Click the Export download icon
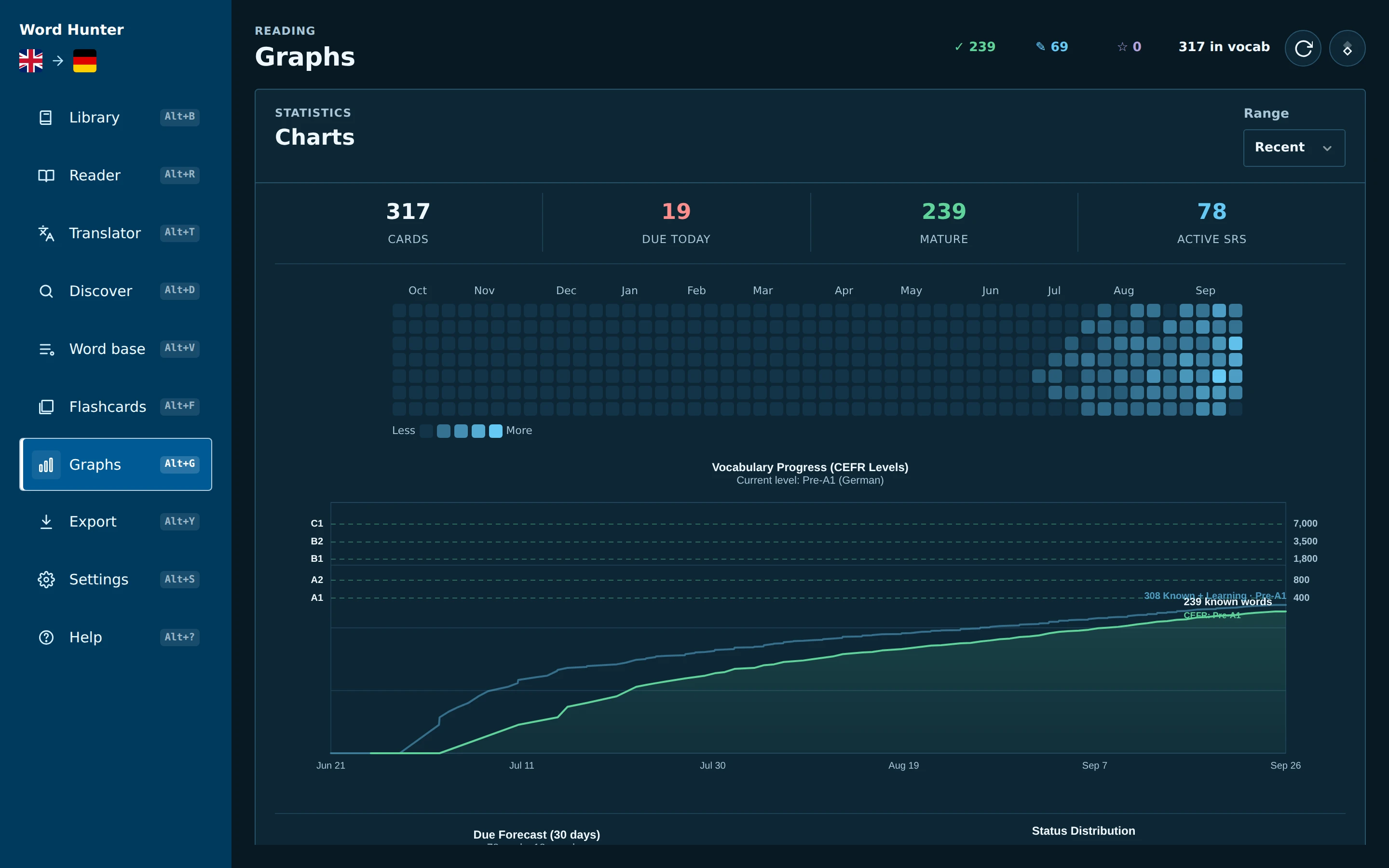The width and height of the screenshot is (1389, 868). (46, 521)
